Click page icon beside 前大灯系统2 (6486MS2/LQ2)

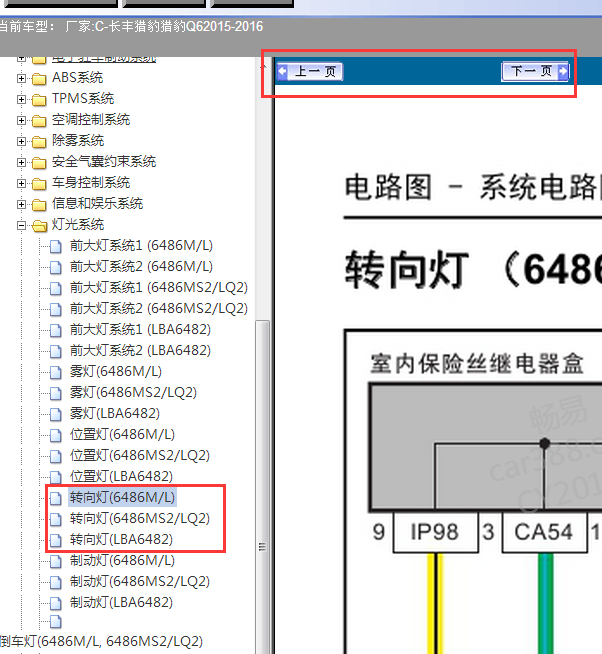coord(55,309)
